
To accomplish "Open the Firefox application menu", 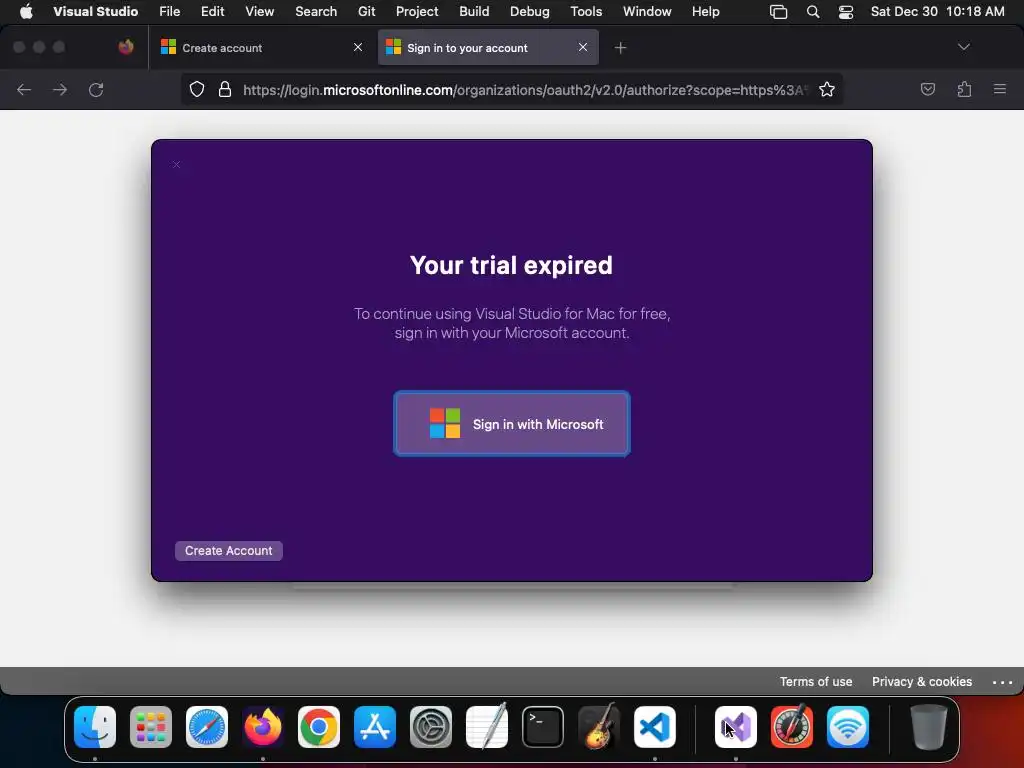I will (x=1000, y=89).
